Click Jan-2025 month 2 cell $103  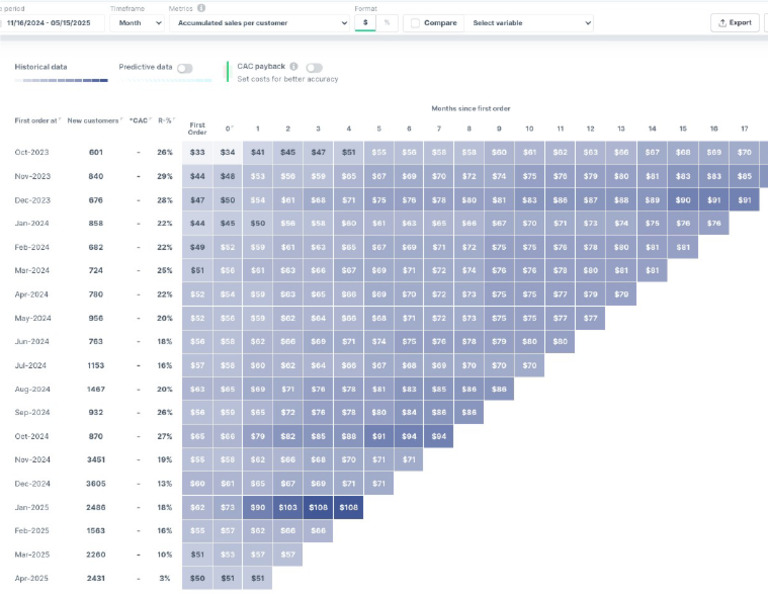[x=288, y=507]
